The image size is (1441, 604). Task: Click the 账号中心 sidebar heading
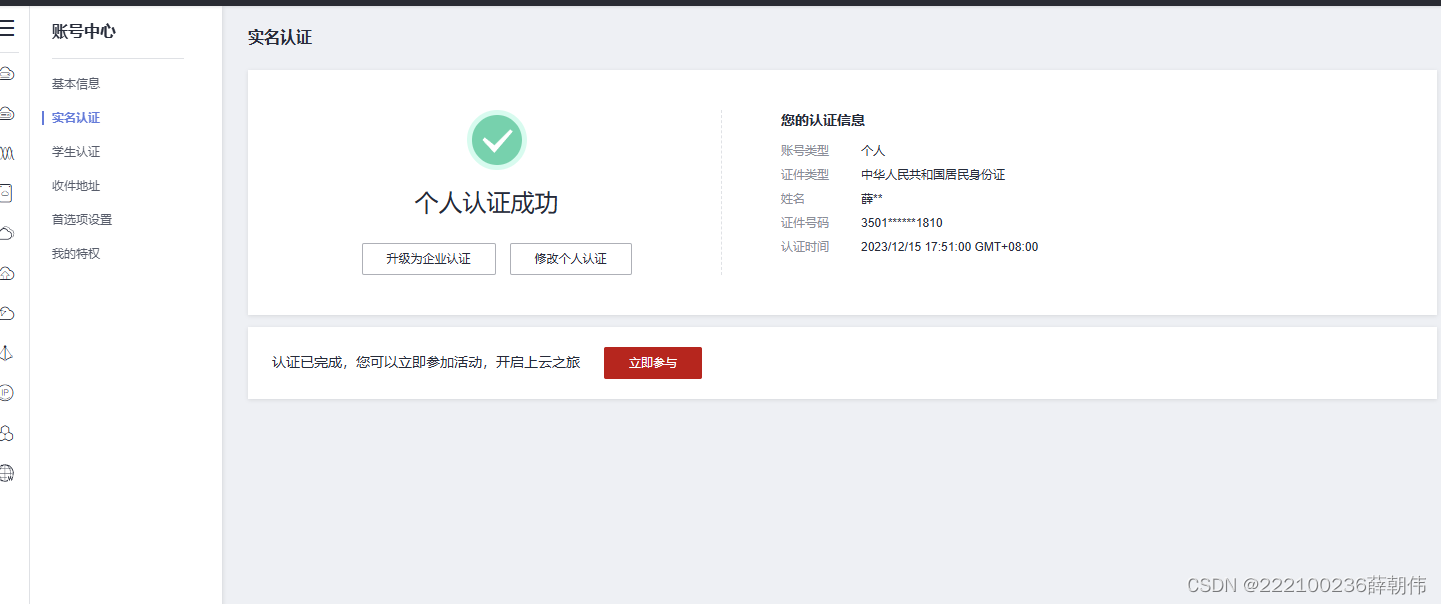84,31
